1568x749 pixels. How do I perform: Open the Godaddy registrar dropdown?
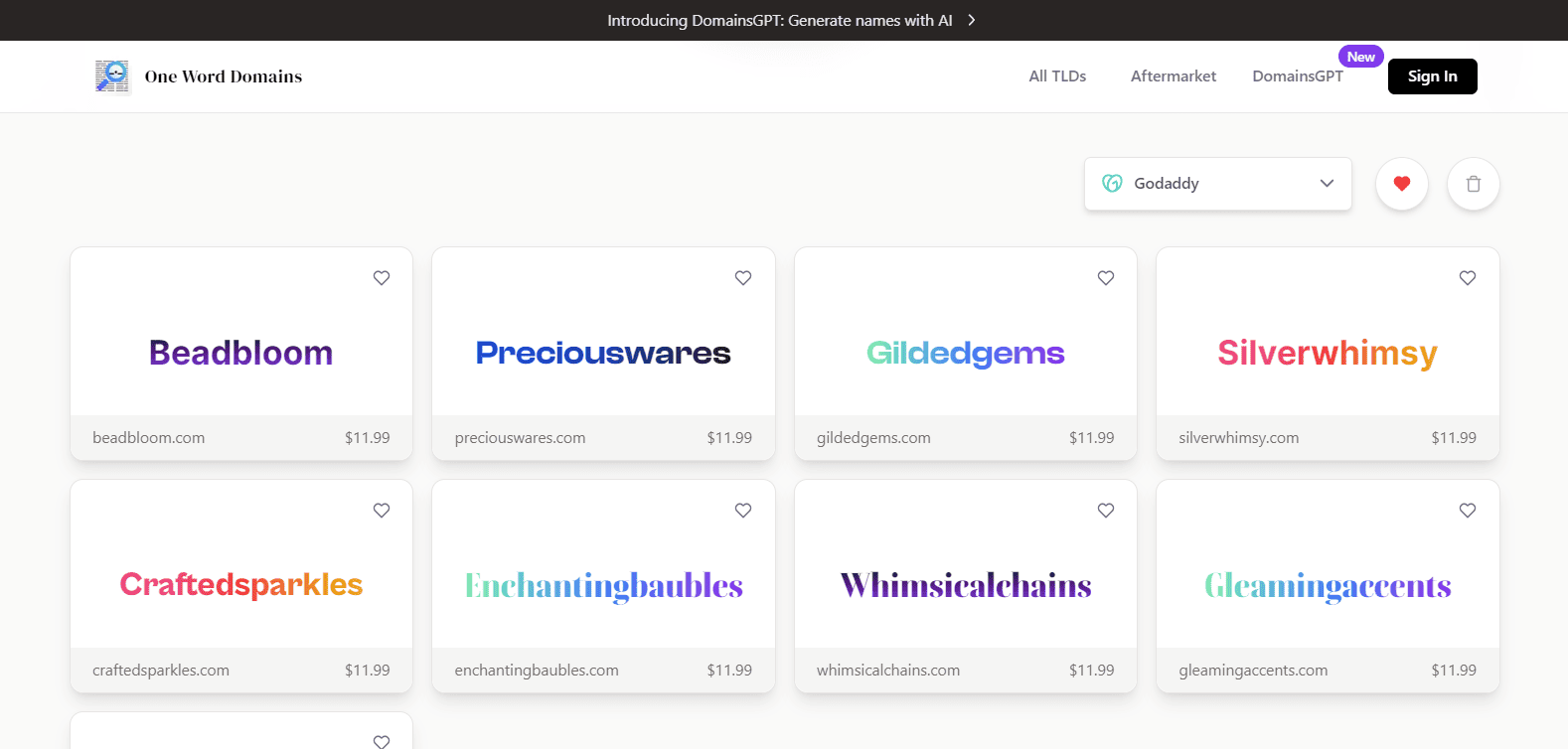(1217, 184)
